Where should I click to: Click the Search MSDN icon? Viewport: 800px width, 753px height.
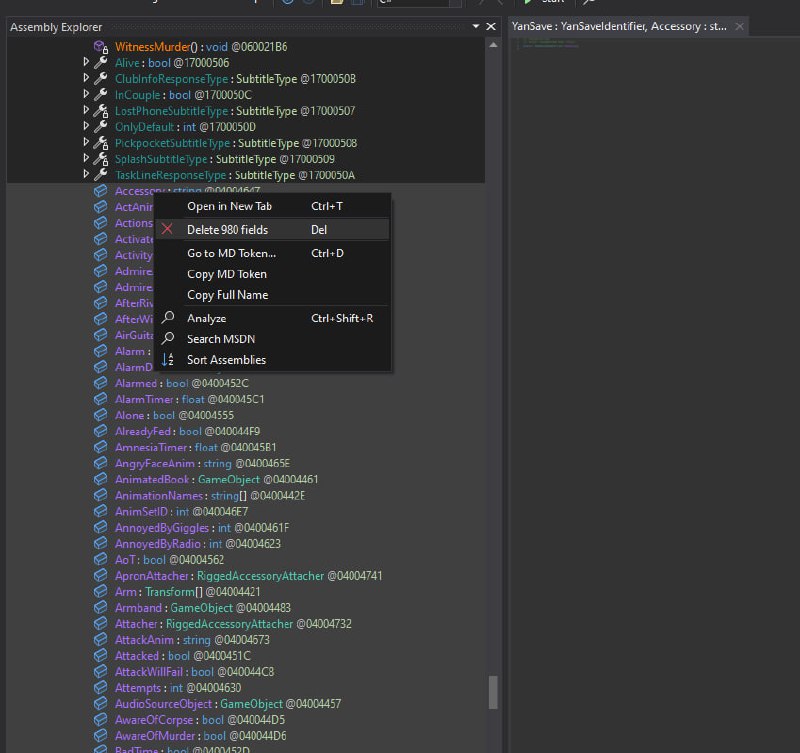click(168, 339)
